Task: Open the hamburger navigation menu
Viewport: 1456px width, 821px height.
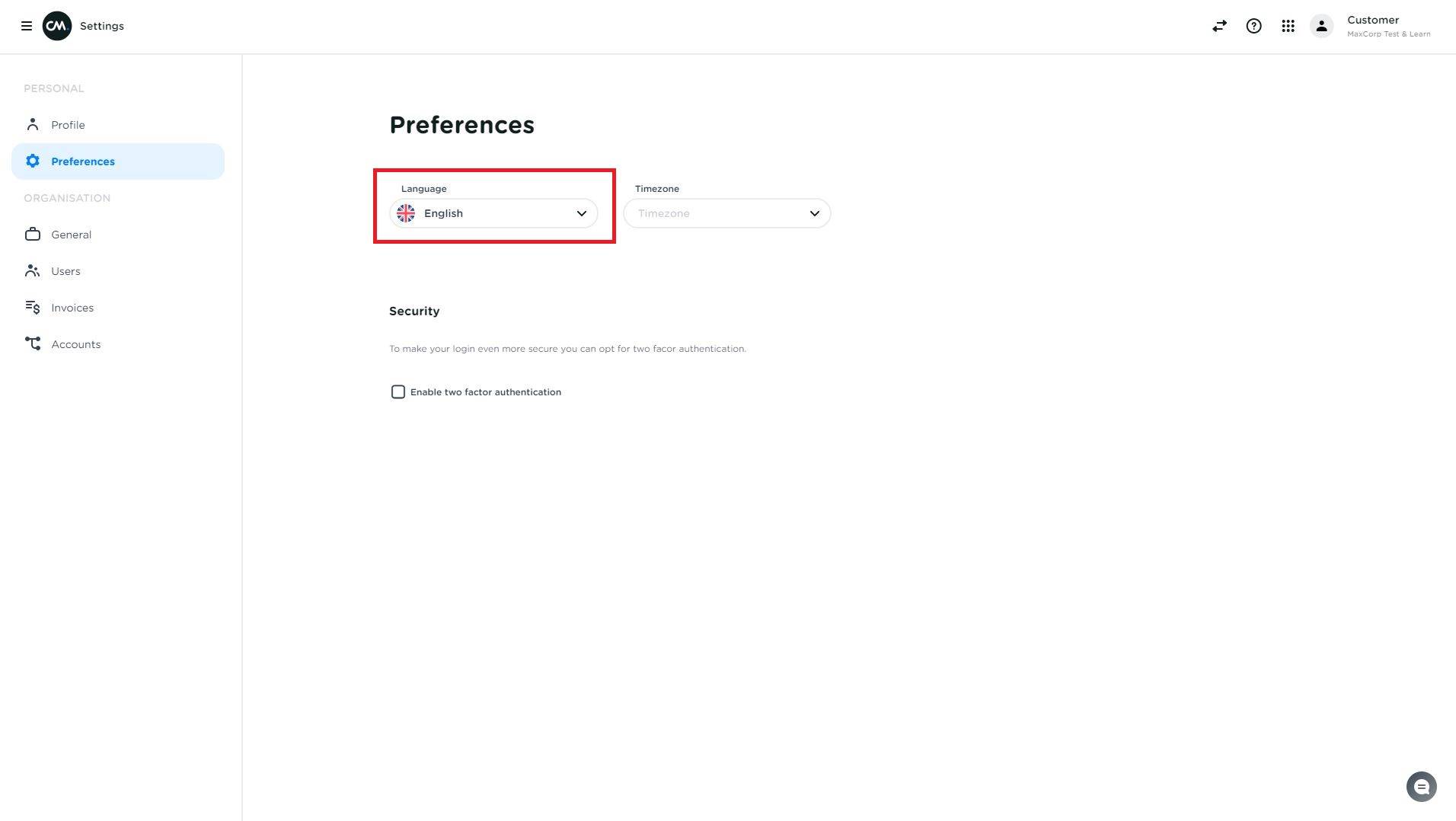Action: point(27,26)
